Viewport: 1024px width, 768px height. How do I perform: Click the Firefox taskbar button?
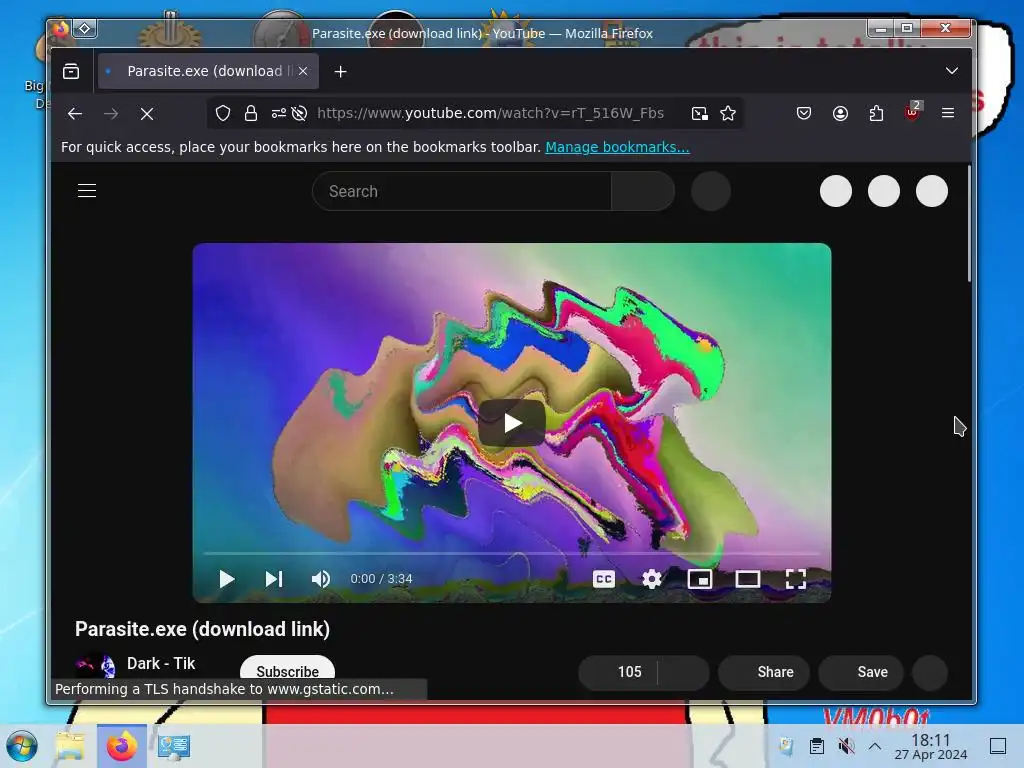point(122,746)
